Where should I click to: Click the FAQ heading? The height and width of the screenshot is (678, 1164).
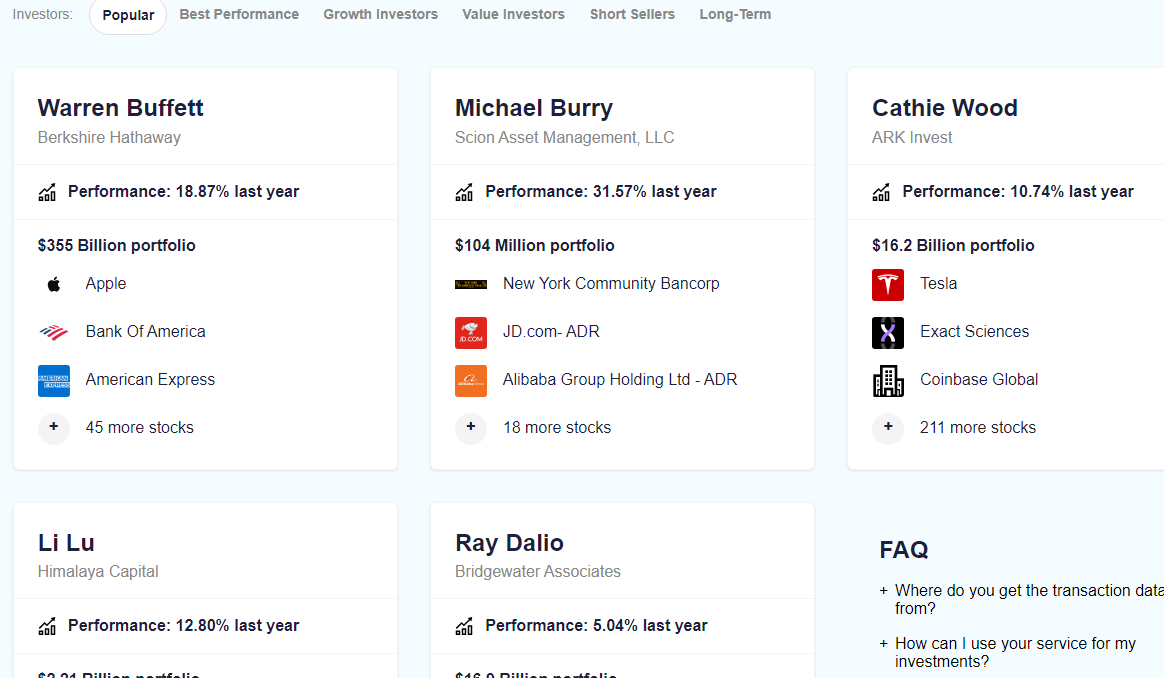pyautogui.click(x=903, y=550)
